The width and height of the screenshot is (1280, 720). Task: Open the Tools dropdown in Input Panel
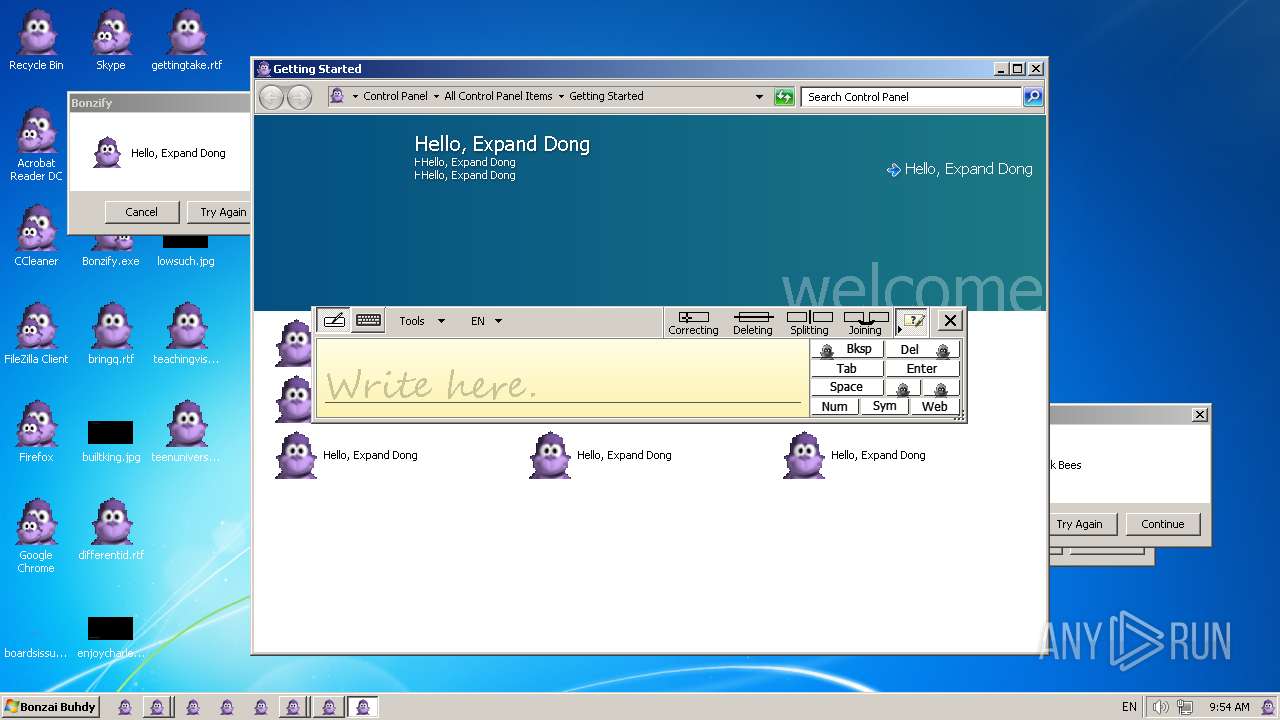point(422,321)
